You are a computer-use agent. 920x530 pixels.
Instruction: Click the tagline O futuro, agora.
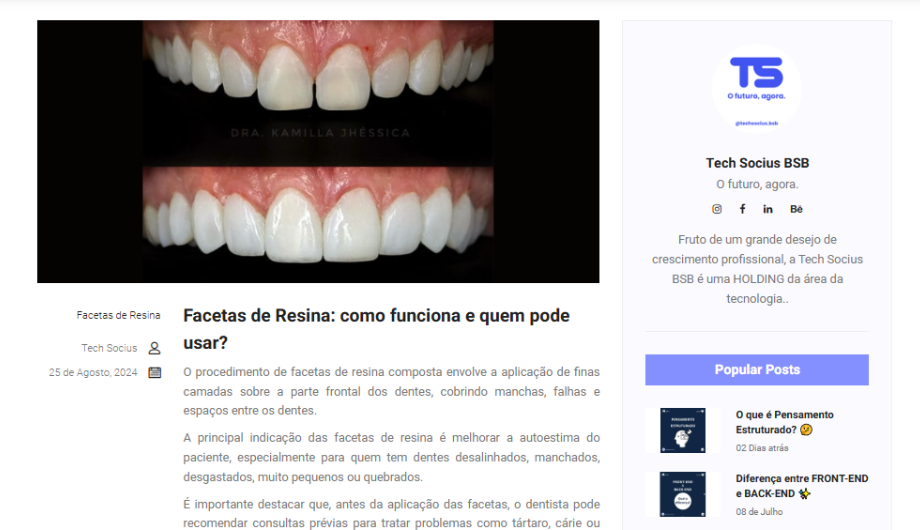pyautogui.click(x=757, y=184)
